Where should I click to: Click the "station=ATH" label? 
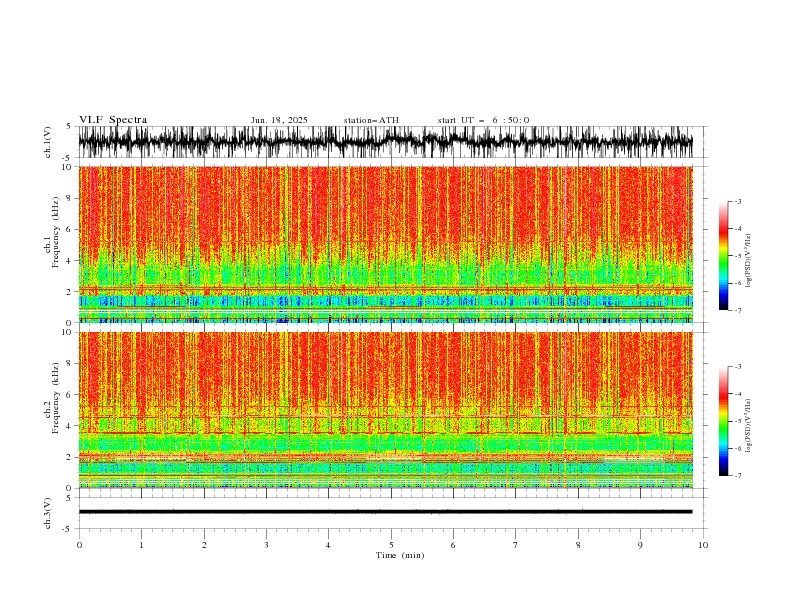click(371, 120)
